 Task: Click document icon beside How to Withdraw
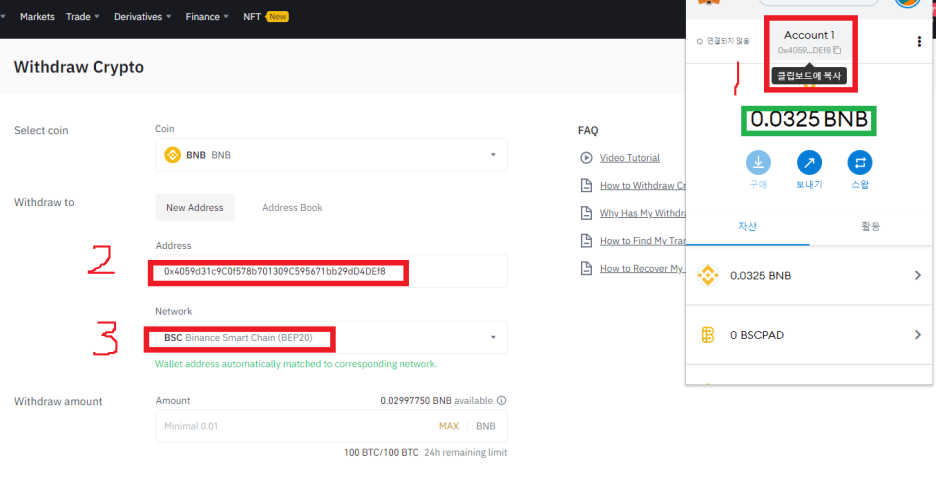click(586, 186)
